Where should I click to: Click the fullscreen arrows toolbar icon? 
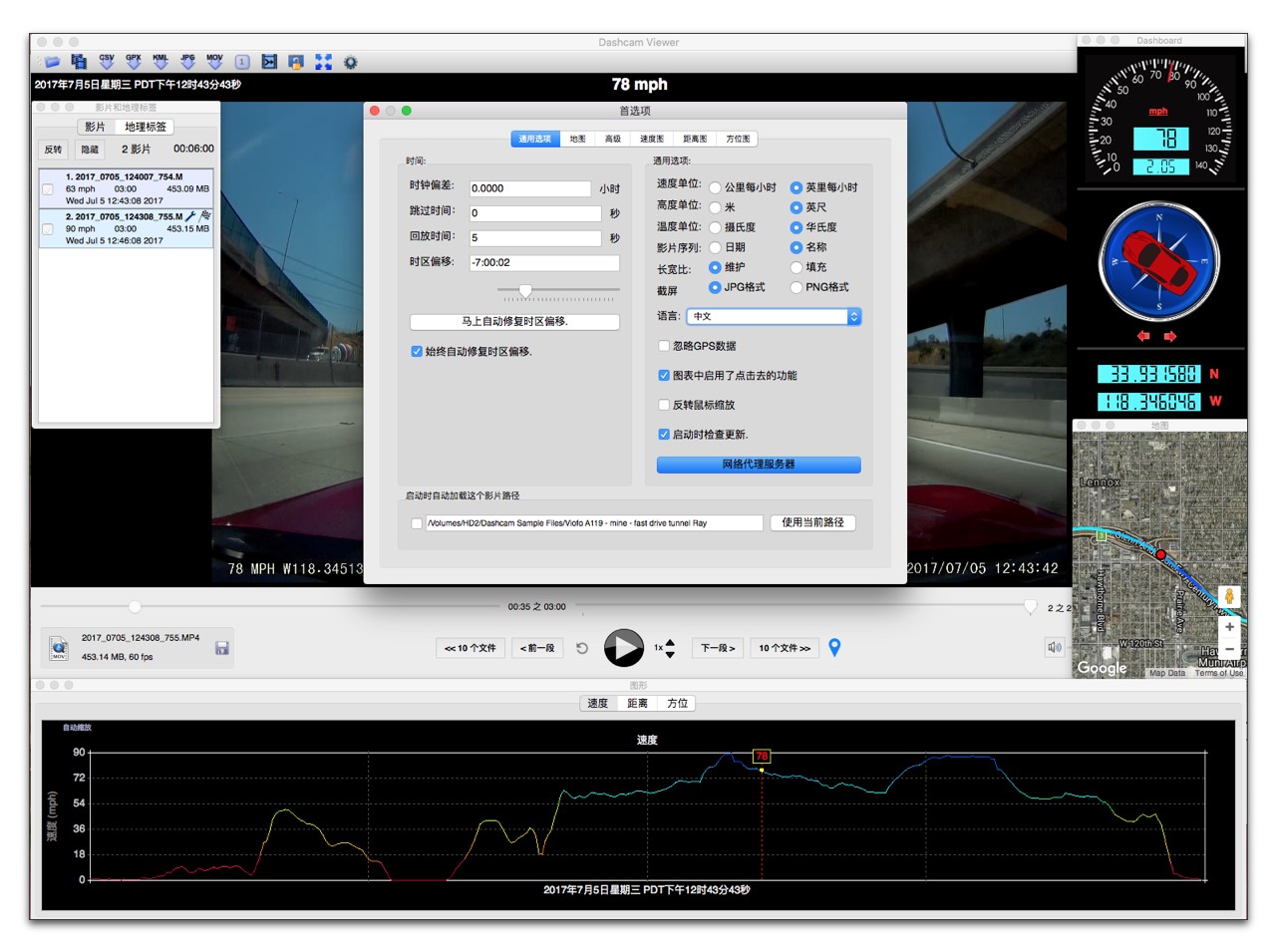[x=323, y=62]
